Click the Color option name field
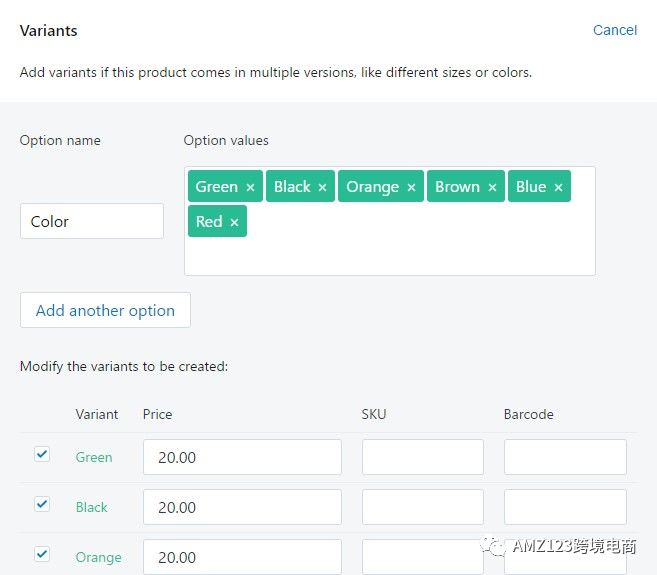The width and height of the screenshot is (657, 575). tap(92, 221)
